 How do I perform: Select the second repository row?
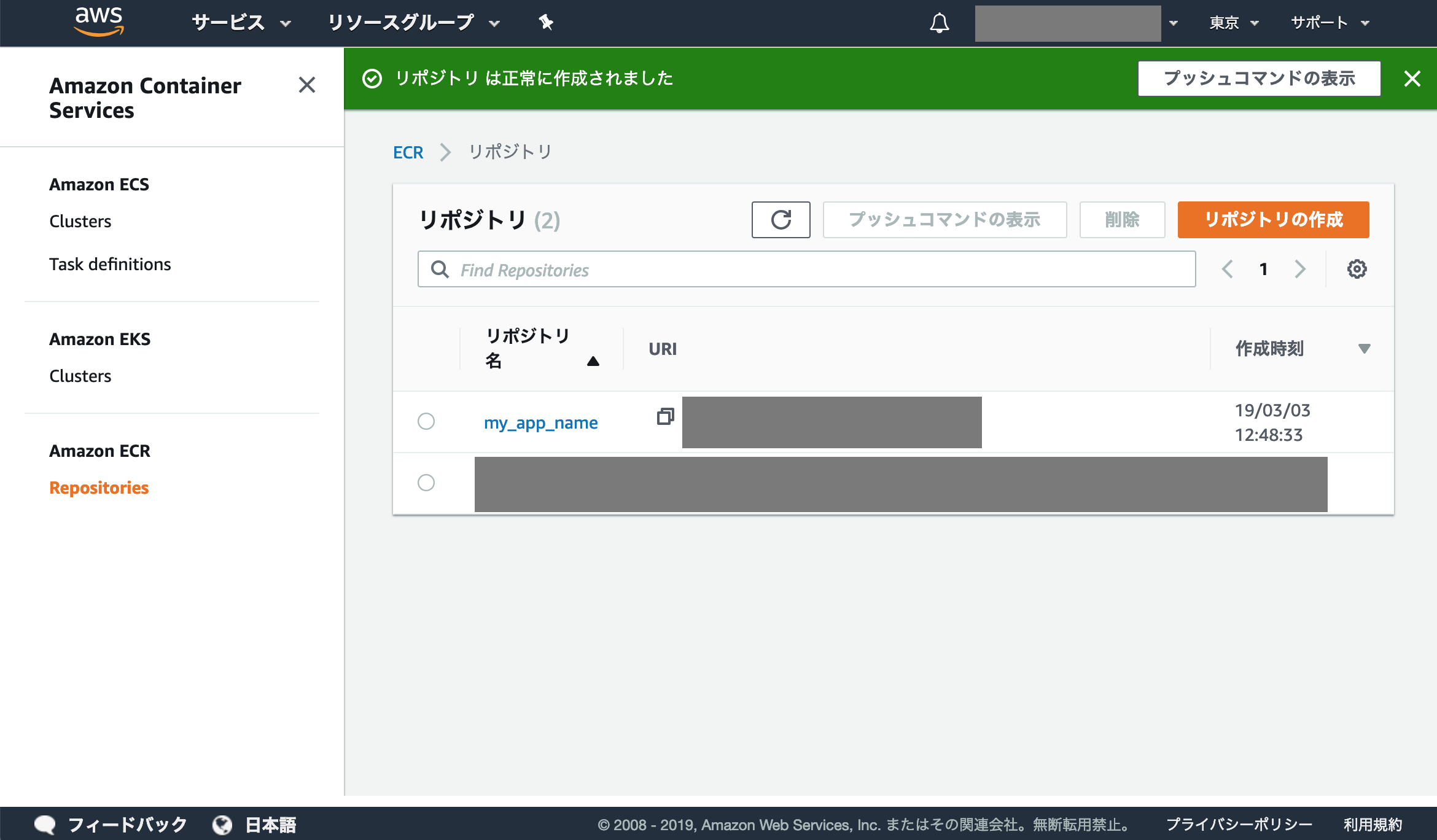click(427, 483)
